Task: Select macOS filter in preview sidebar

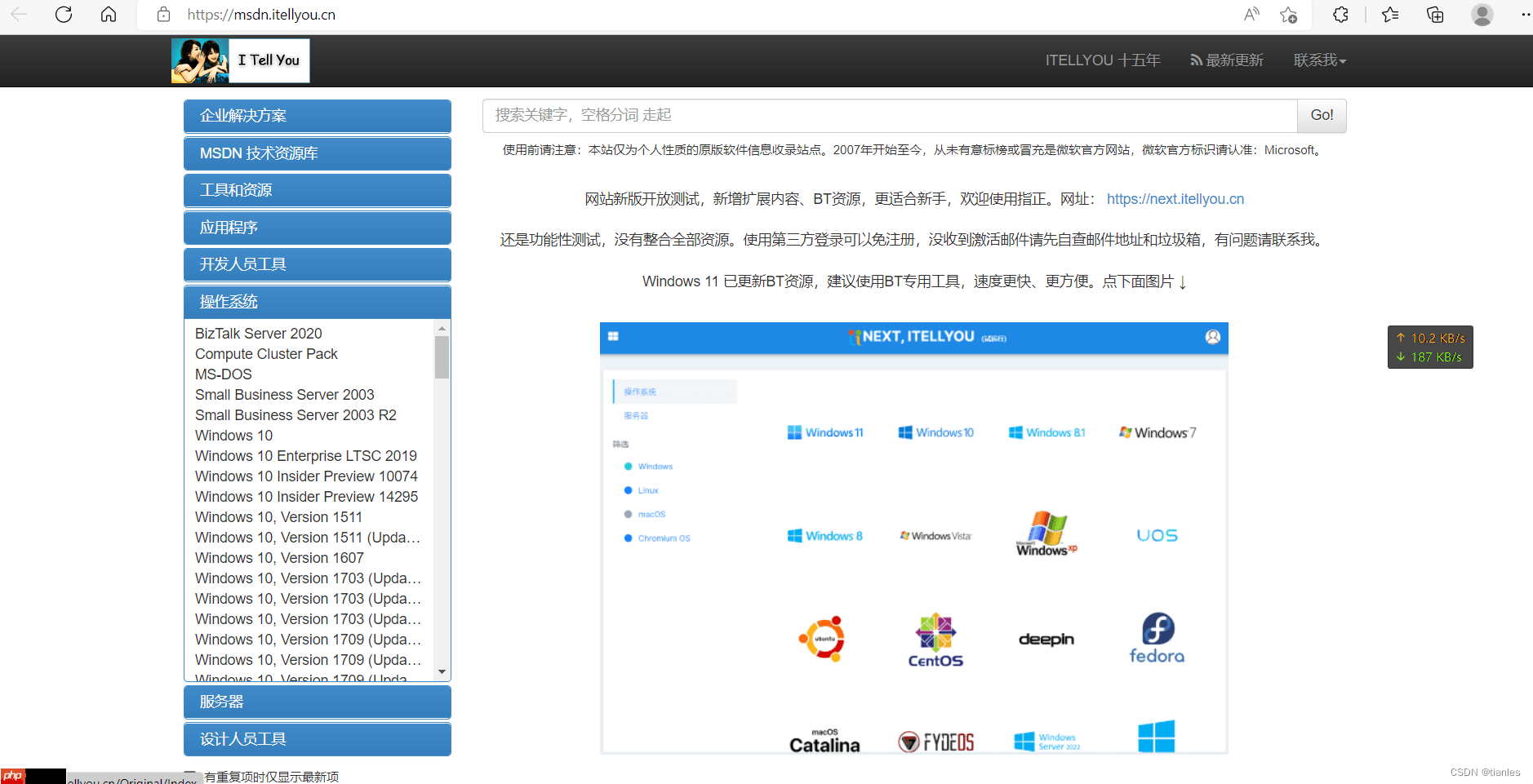Action: (645, 514)
